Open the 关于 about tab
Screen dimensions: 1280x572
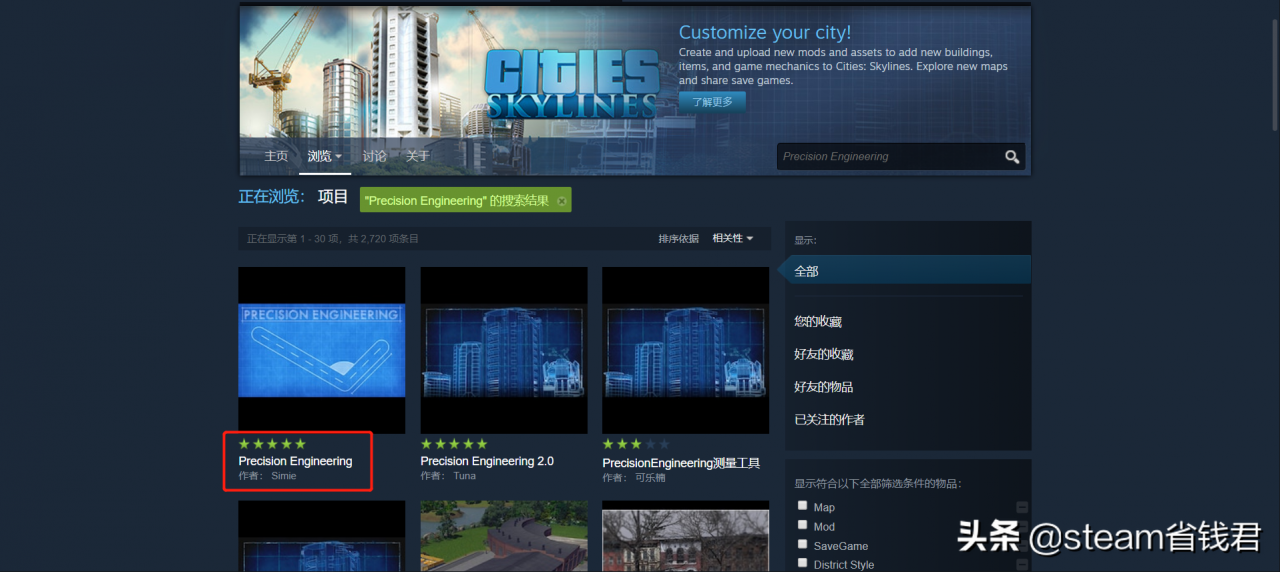(x=418, y=156)
